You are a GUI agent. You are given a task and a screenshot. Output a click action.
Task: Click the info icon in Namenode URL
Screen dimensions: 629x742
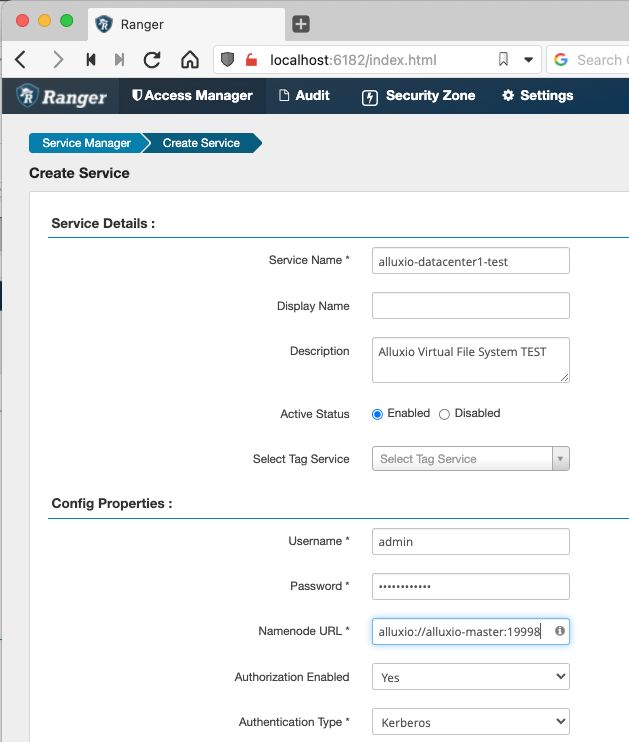[x=560, y=631]
